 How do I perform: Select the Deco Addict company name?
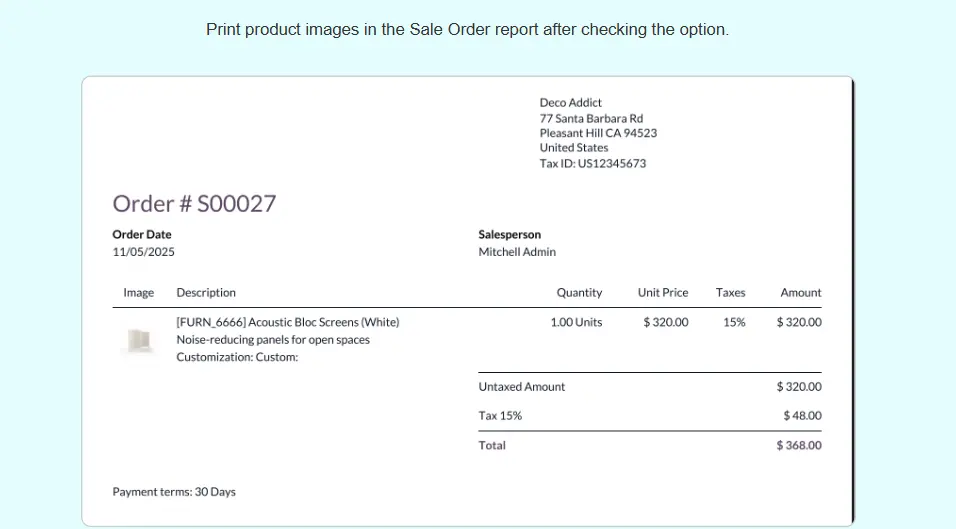pos(570,103)
